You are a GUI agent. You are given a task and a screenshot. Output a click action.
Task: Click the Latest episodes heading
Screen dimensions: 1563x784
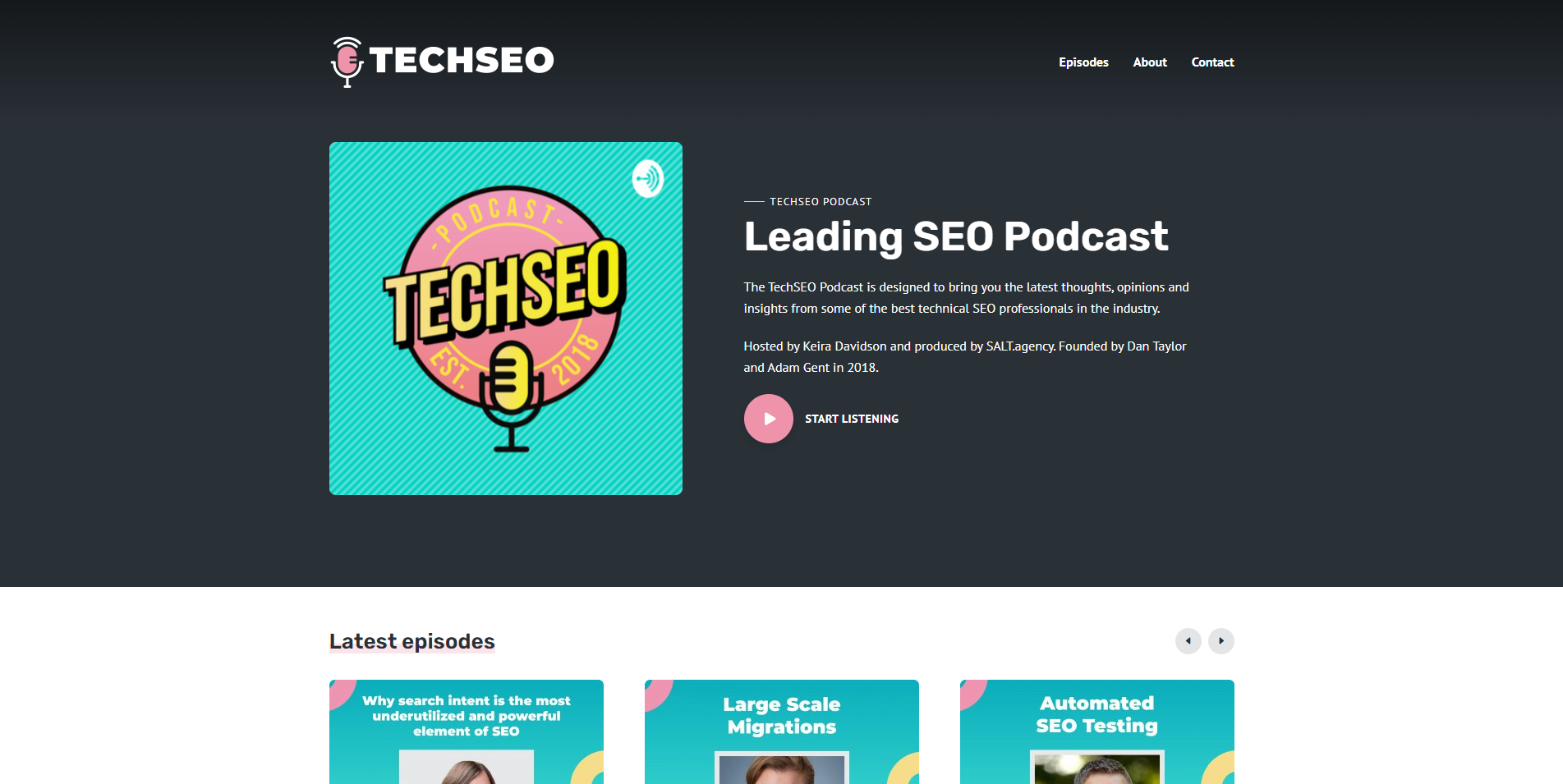click(x=412, y=641)
